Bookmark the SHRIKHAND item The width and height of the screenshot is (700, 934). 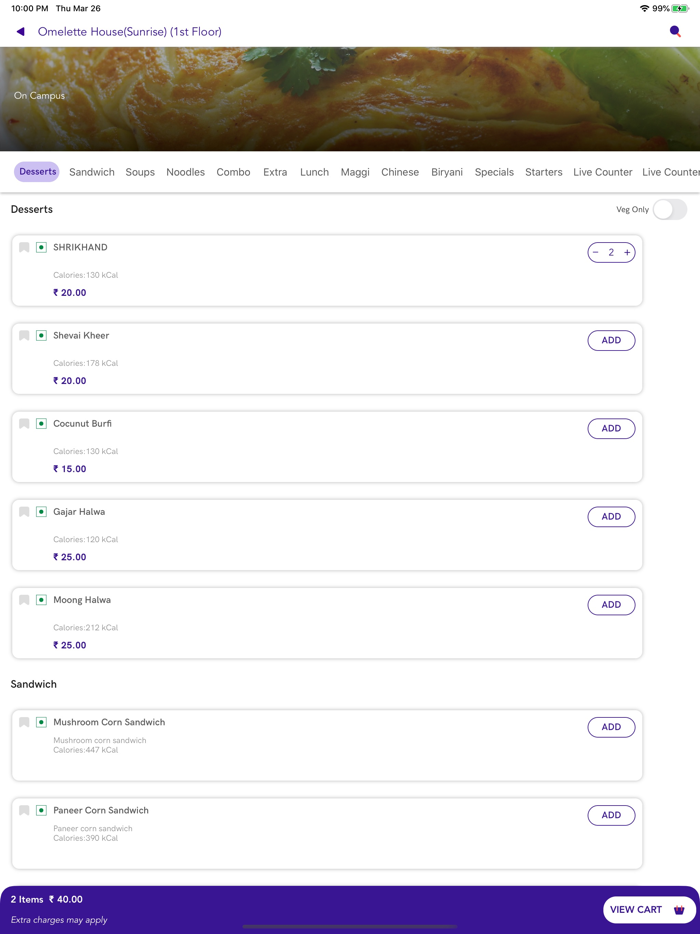[x=24, y=247]
